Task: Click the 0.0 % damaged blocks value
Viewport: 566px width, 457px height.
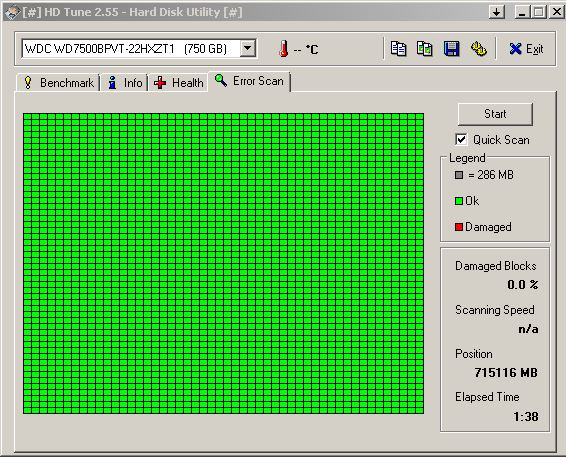Action: 523,284
